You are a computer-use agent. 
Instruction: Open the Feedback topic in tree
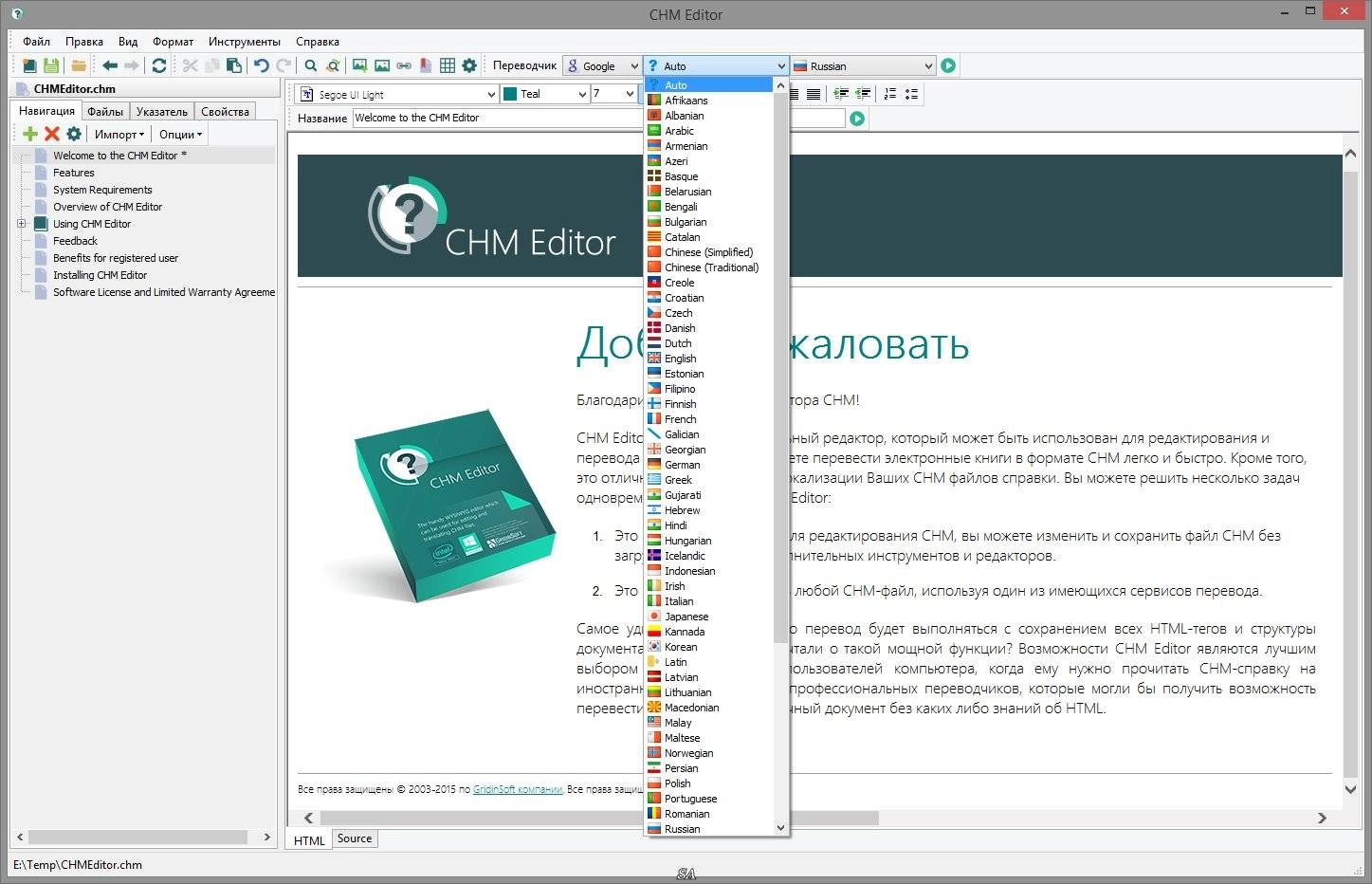[x=75, y=241]
